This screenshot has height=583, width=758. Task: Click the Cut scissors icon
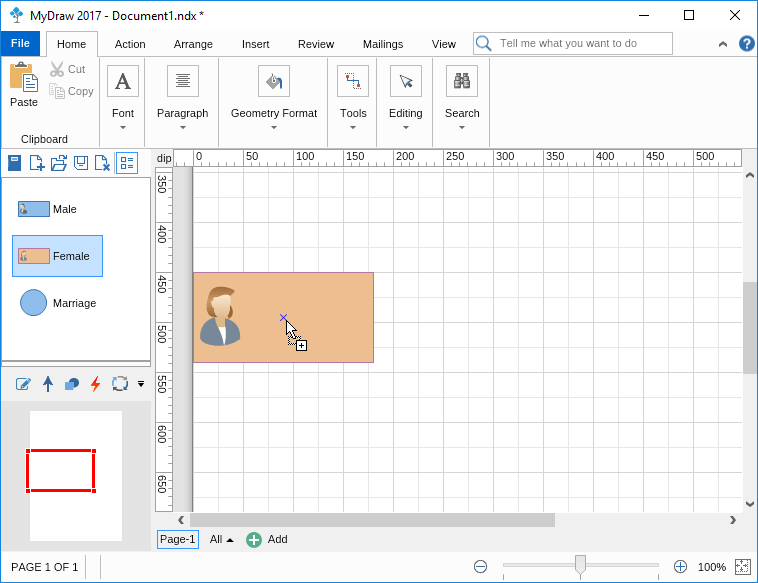tap(57, 69)
